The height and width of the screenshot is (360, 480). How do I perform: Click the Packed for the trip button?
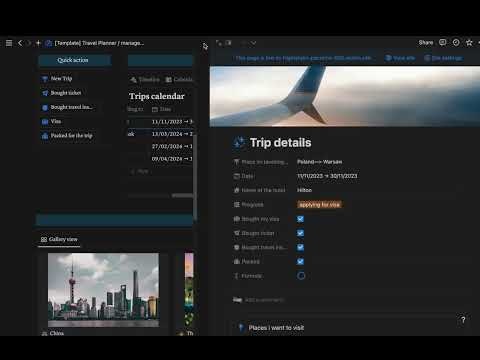(x=67, y=136)
